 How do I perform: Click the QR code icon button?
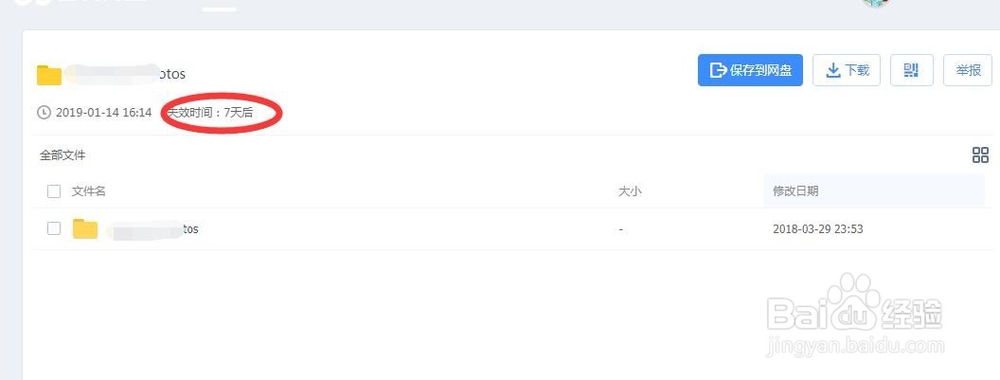pos(911,70)
